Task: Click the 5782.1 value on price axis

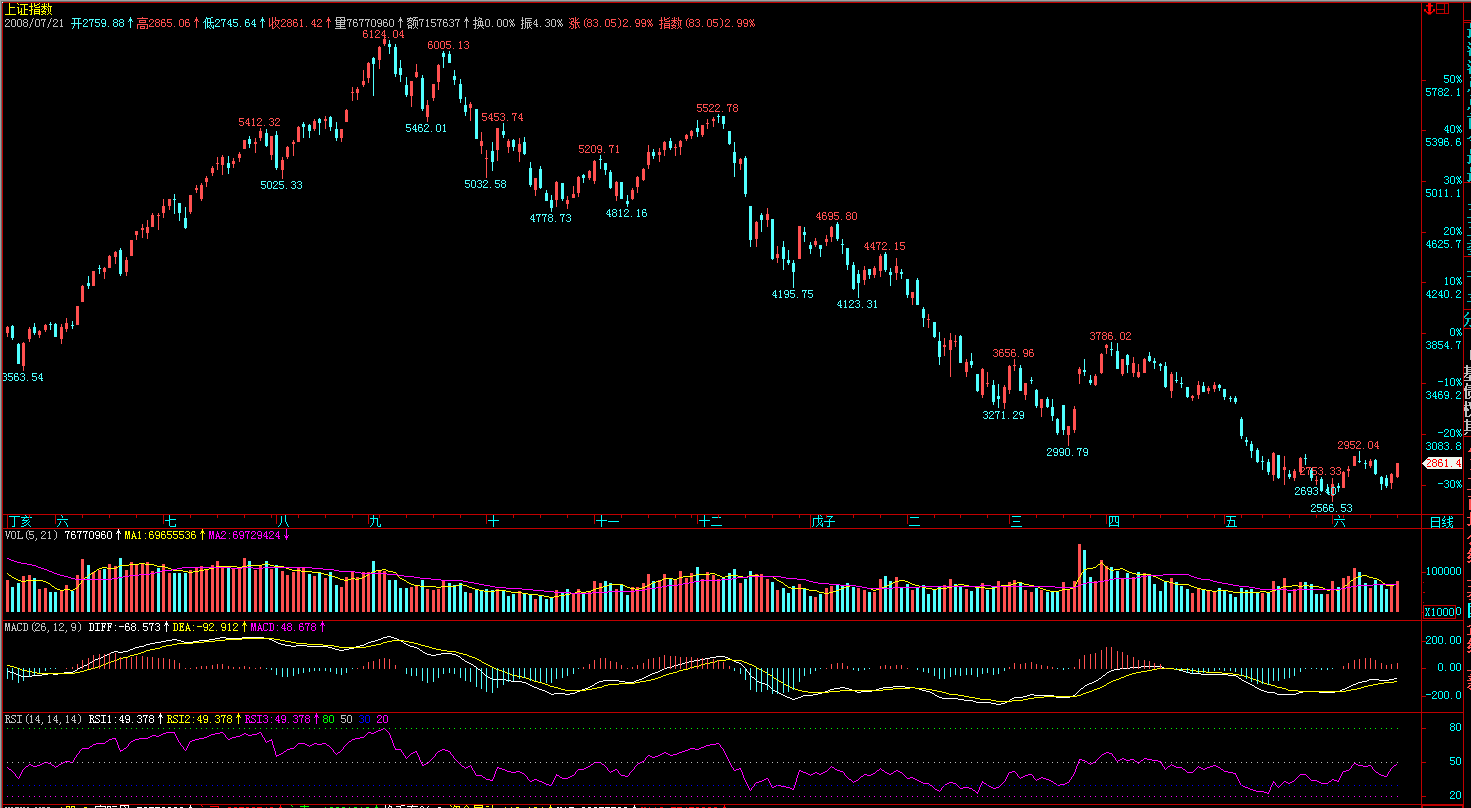Action: (x=1444, y=92)
